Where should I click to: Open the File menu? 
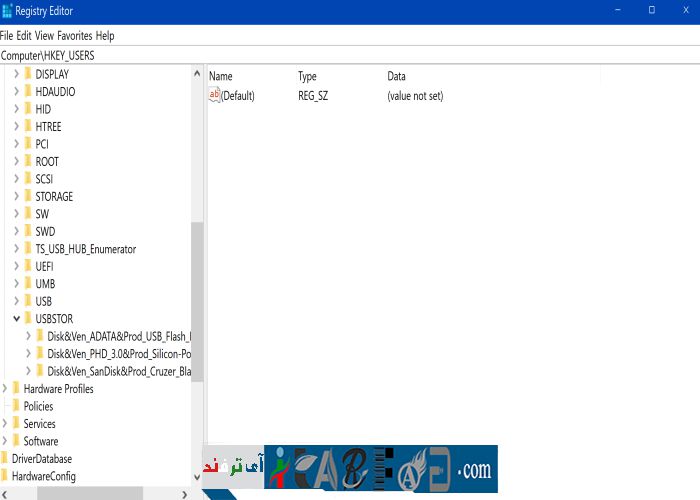[6, 36]
